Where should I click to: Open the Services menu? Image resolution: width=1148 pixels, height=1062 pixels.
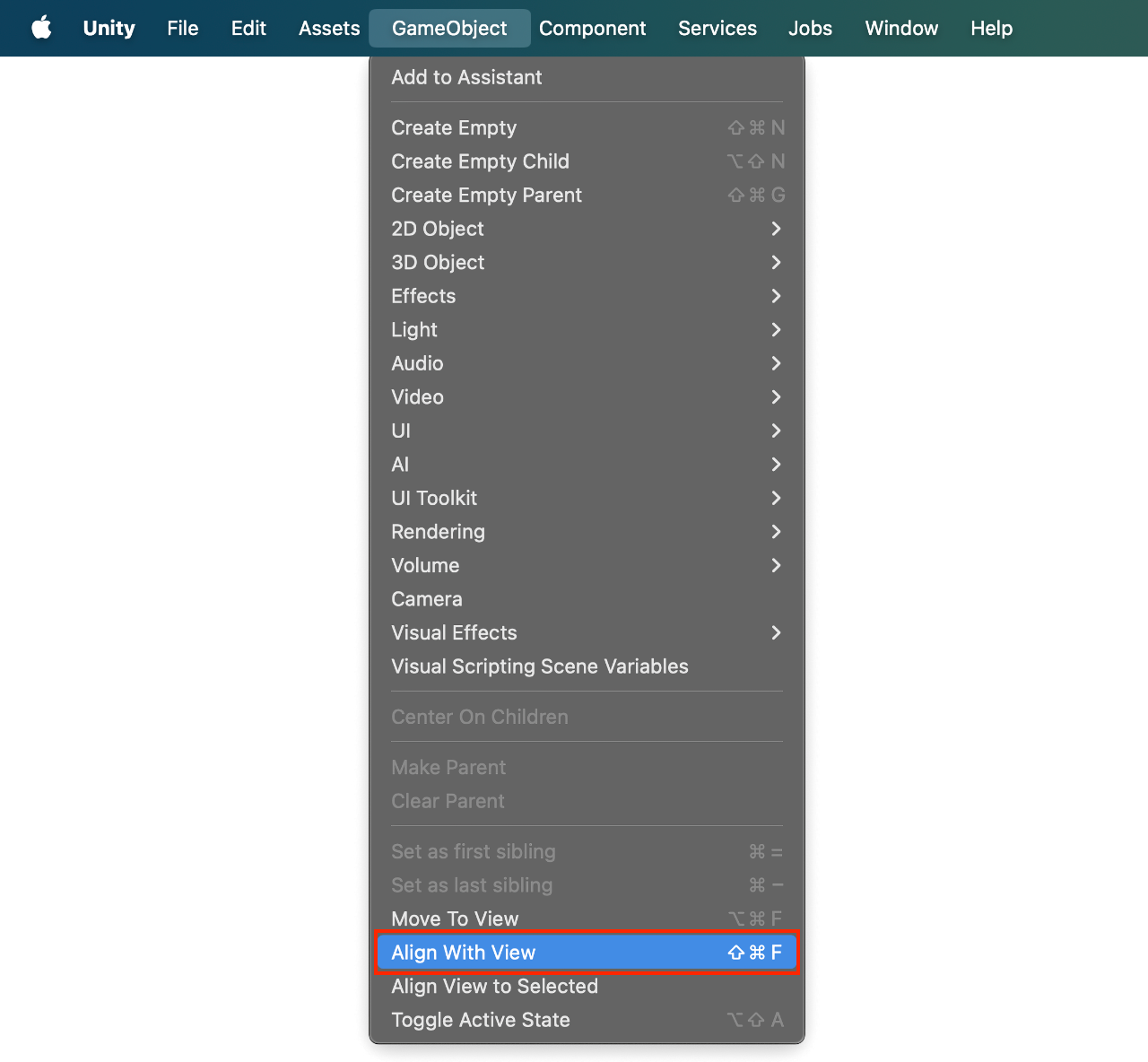pos(717,28)
